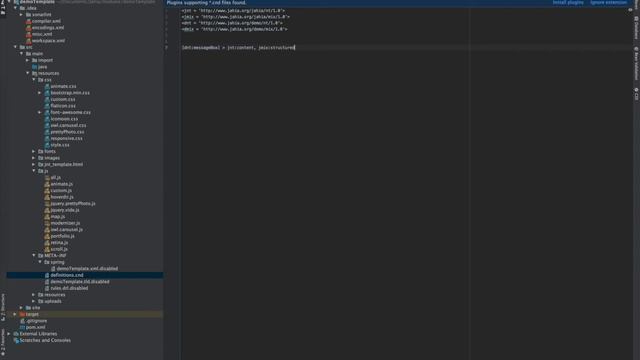Select custom.js file

(x=61, y=191)
